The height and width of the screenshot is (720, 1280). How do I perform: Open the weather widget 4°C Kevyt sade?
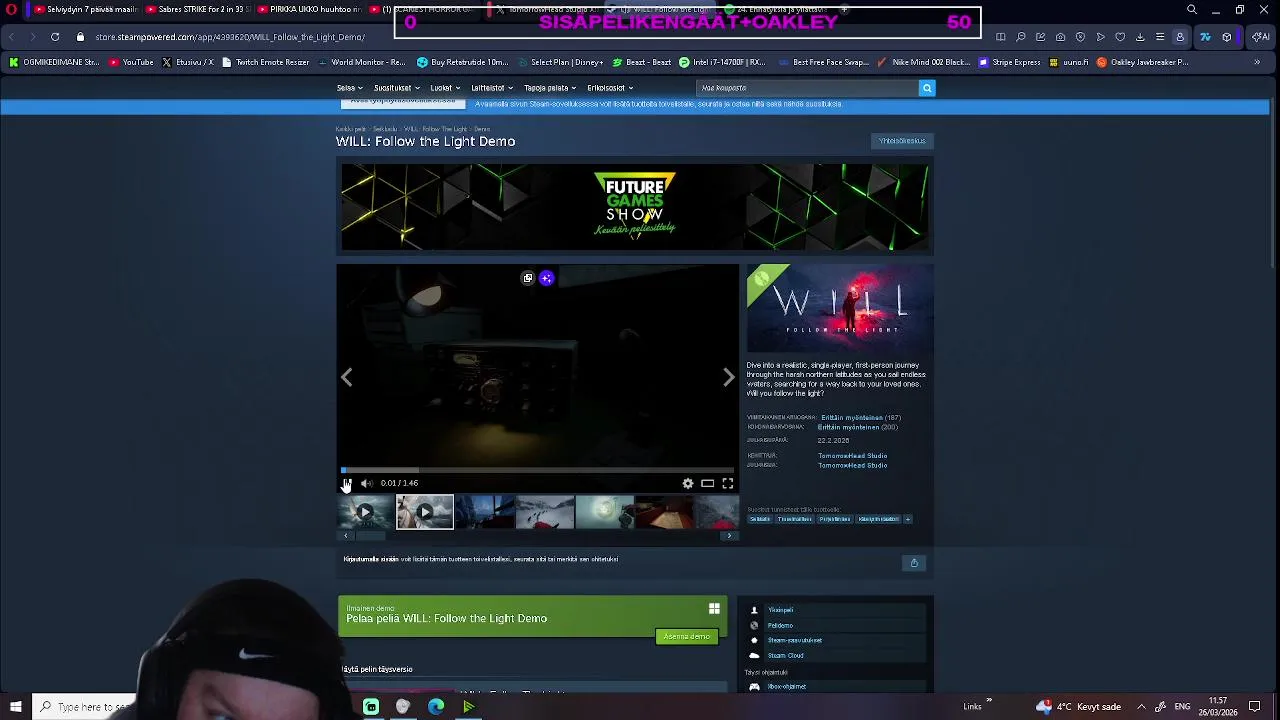pos(1078,707)
